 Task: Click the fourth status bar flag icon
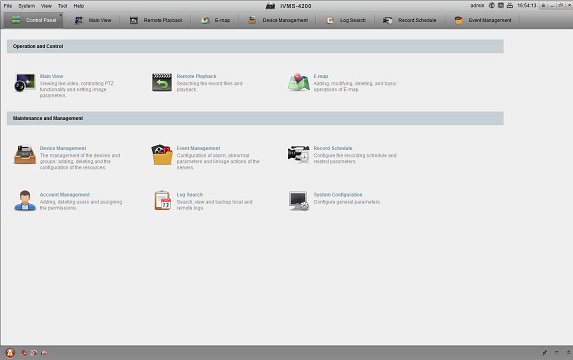click(x=44, y=353)
